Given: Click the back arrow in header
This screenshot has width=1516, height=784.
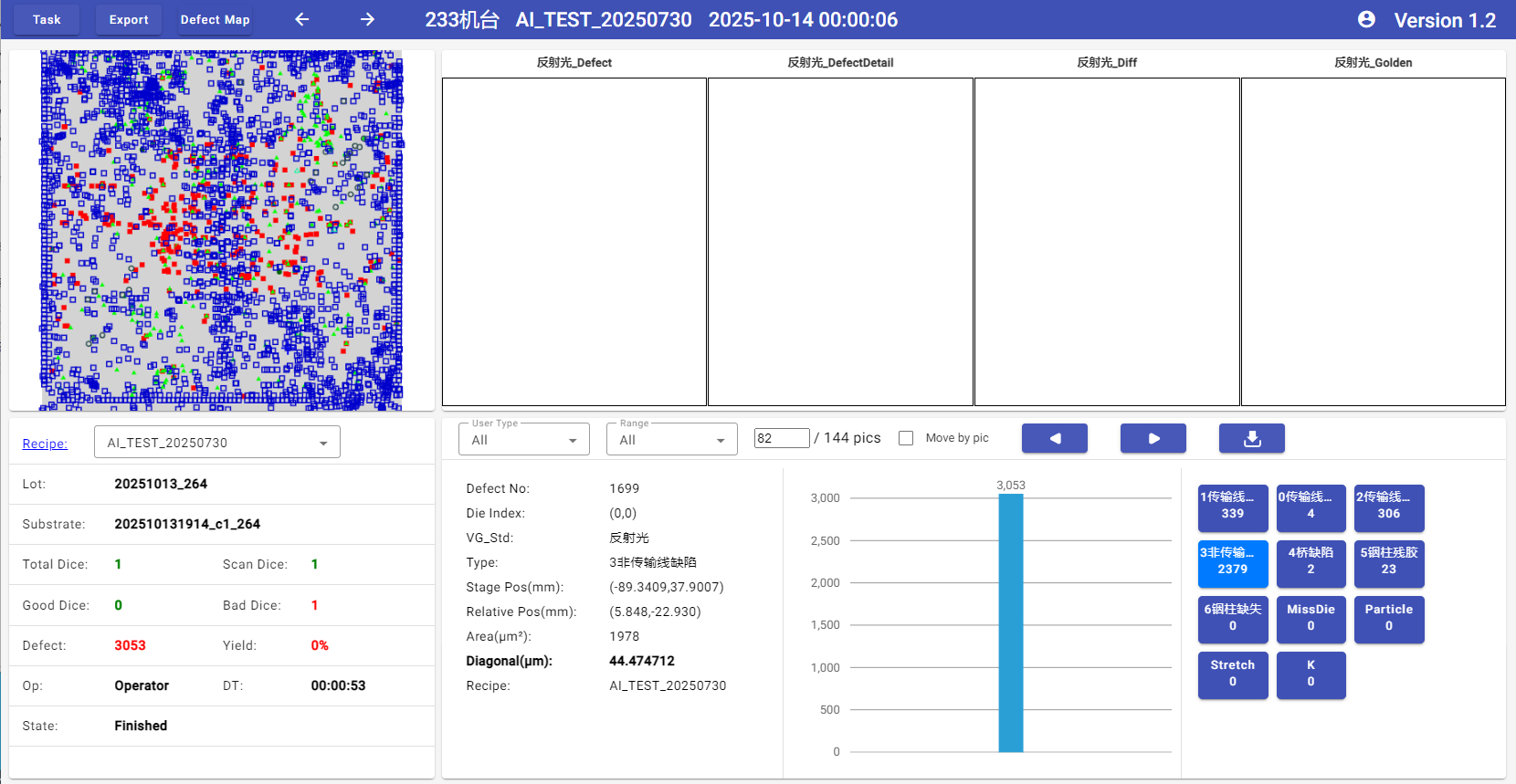Looking at the screenshot, I should click(302, 19).
